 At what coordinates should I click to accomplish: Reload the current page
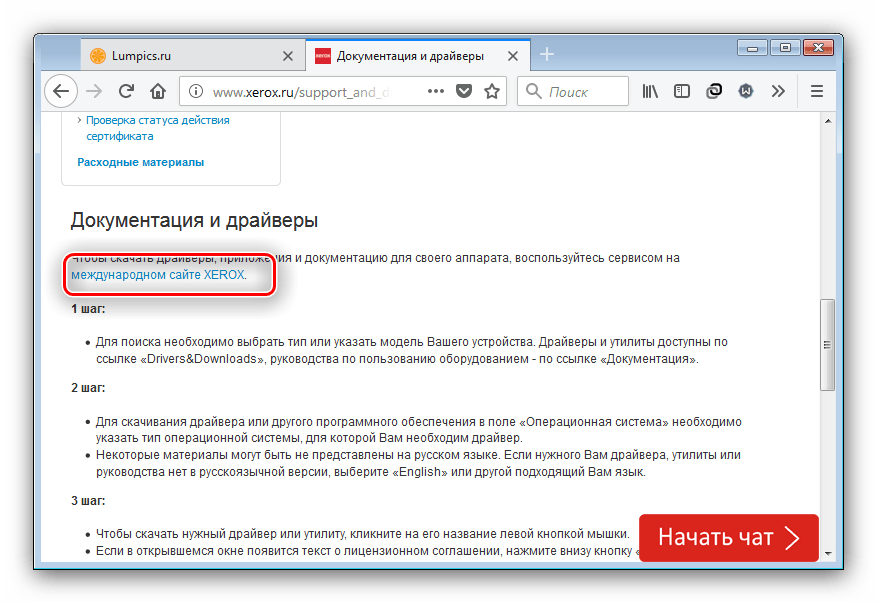126,91
